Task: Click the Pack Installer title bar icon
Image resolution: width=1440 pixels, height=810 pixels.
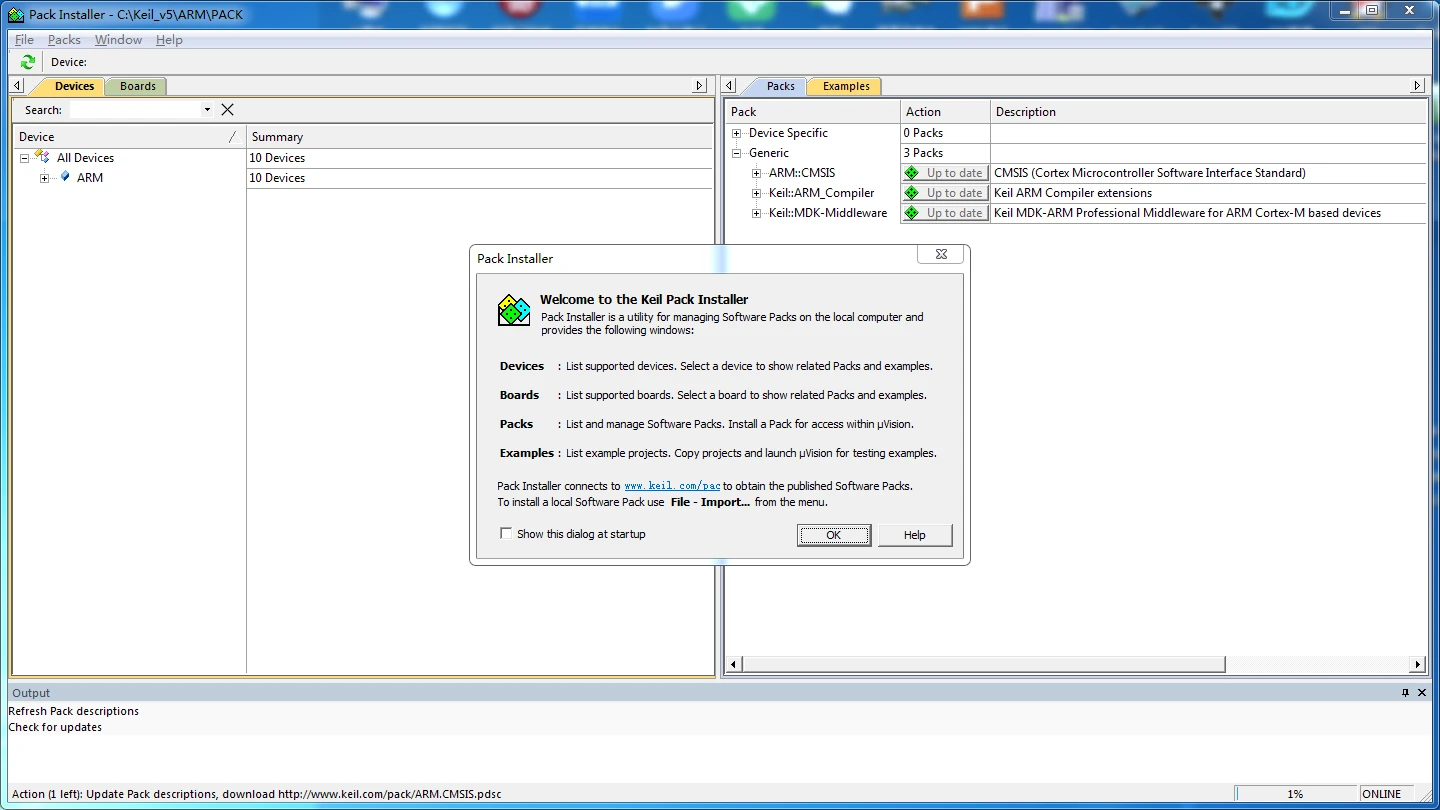Action: [16, 15]
